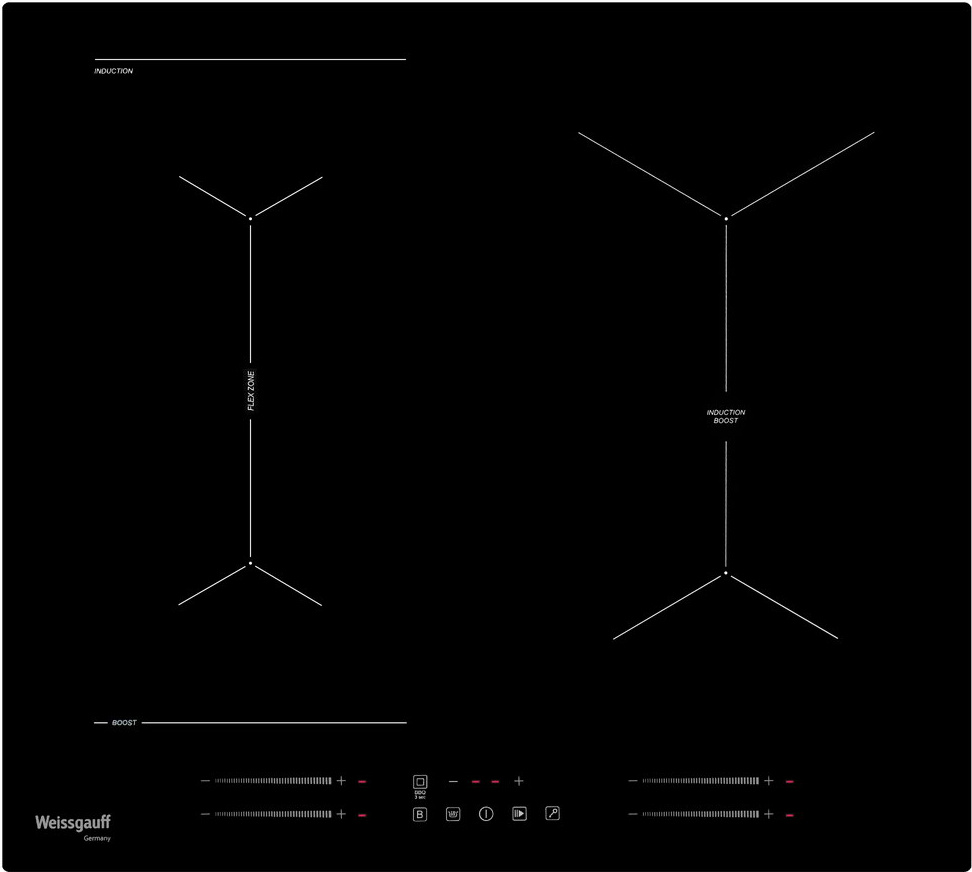The height and width of the screenshot is (872, 972).
Task: Tap upper left slider plus sign
Action: pos(341,781)
